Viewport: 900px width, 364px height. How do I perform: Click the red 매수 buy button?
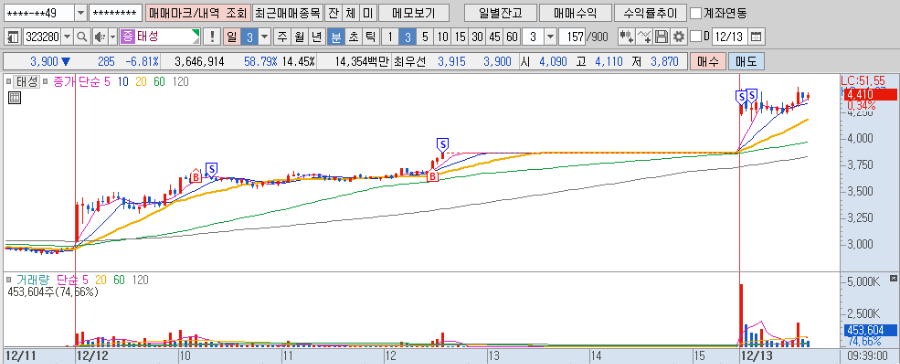708,61
